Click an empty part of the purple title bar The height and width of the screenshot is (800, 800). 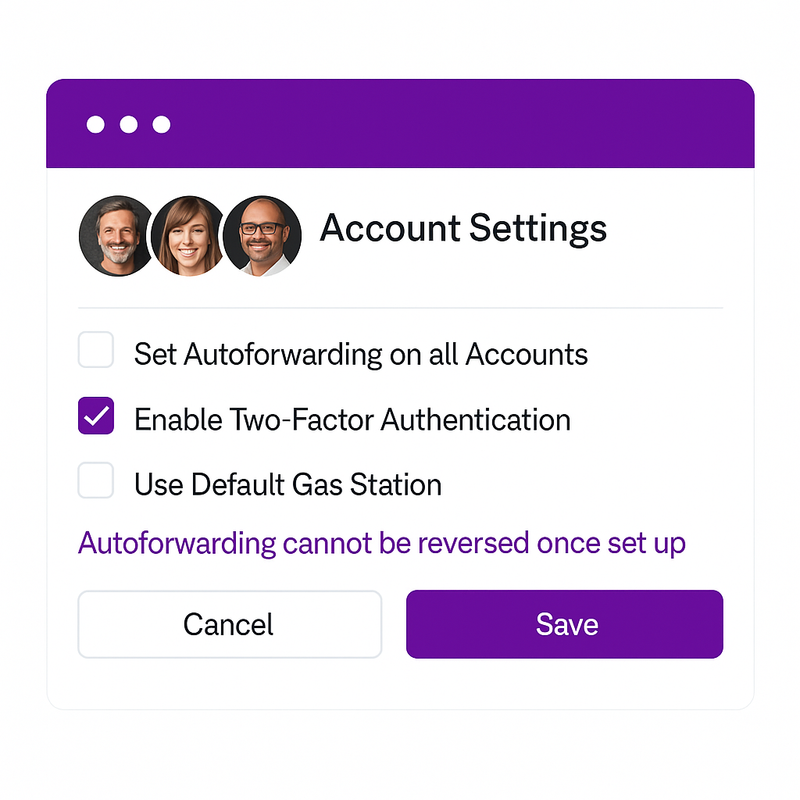click(459, 124)
